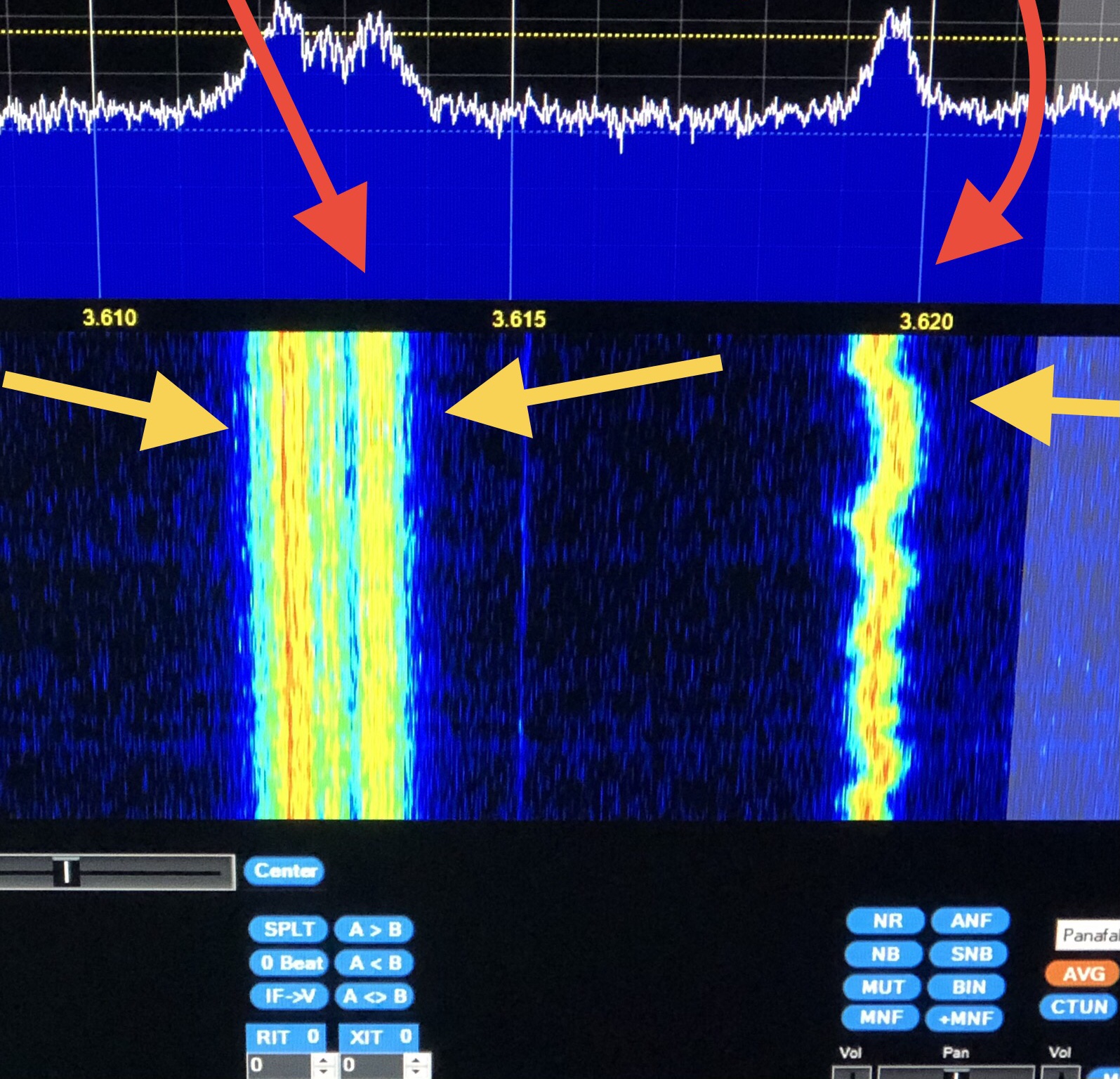The width and height of the screenshot is (1120, 1079).
Task: Disable AVG display averaging
Action: coord(1081,974)
